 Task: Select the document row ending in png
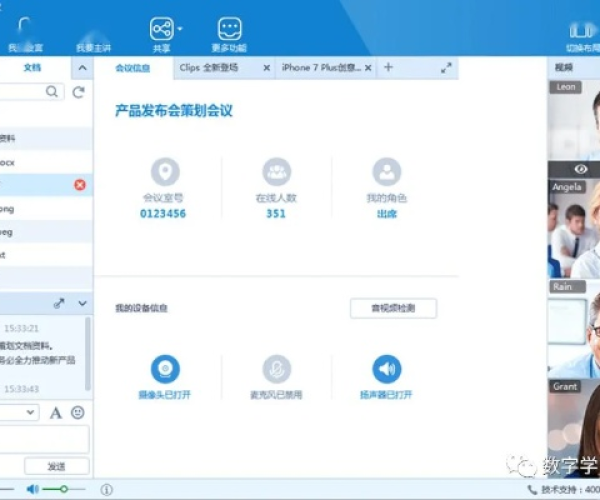coord(46,209)
